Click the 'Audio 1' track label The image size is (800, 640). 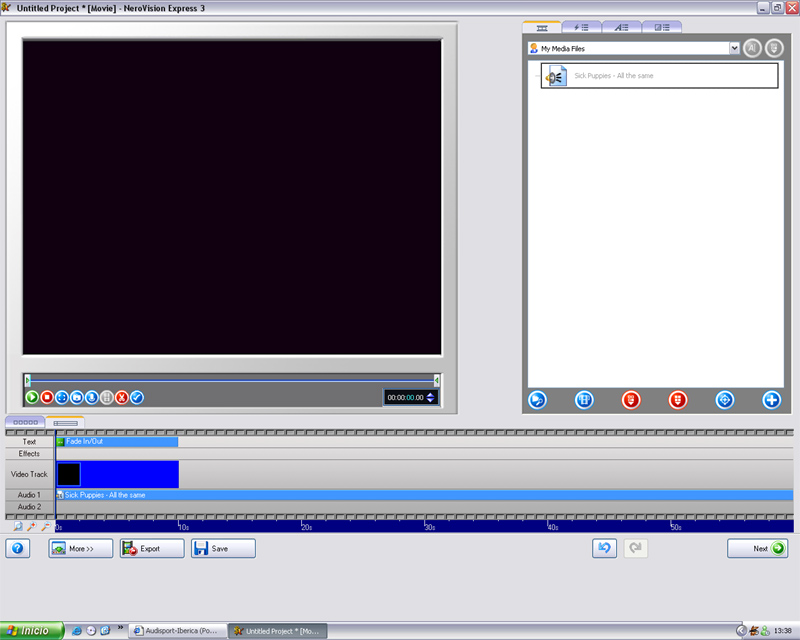click(x=29, y=495)
